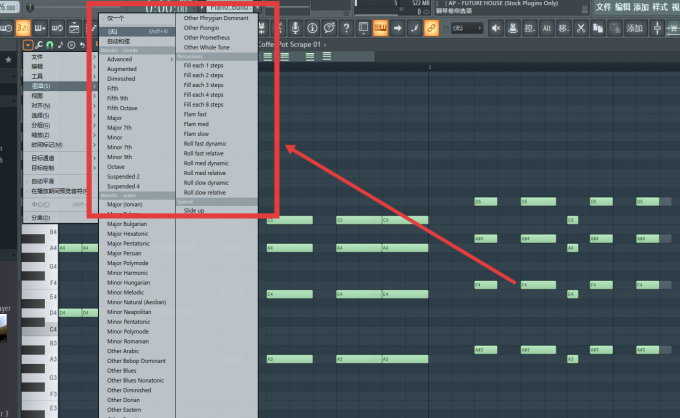Select the 自动和弦 menu entry
The image size is (680, 418).
click(137, 42)
